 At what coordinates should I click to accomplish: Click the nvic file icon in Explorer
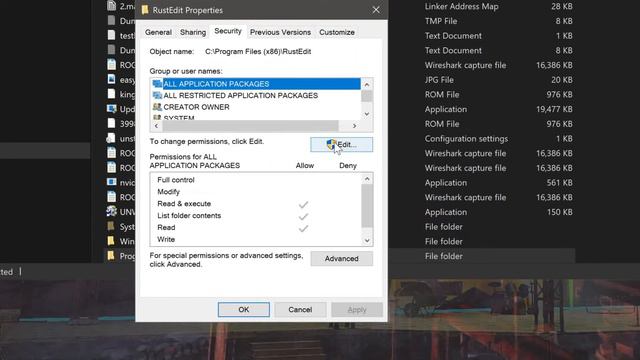point(111,182)
